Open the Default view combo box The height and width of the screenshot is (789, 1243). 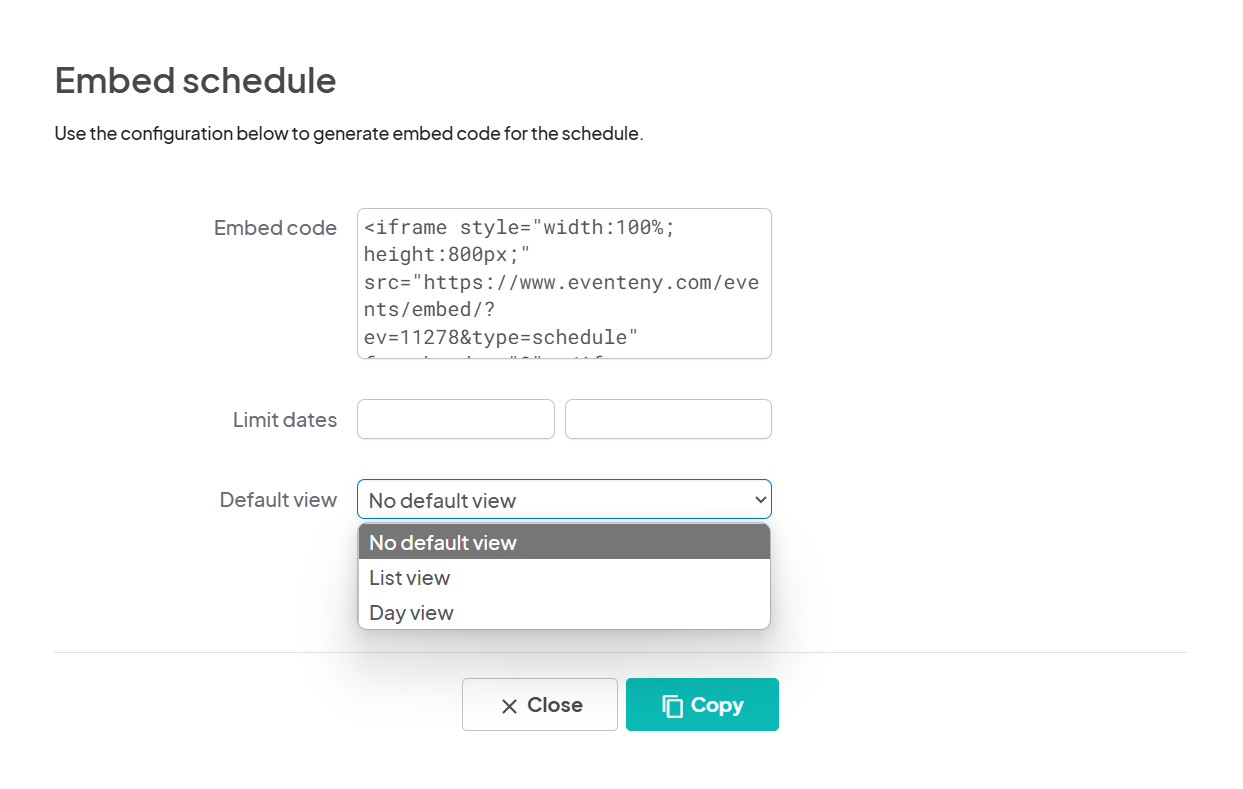click(x=564, y=499)
